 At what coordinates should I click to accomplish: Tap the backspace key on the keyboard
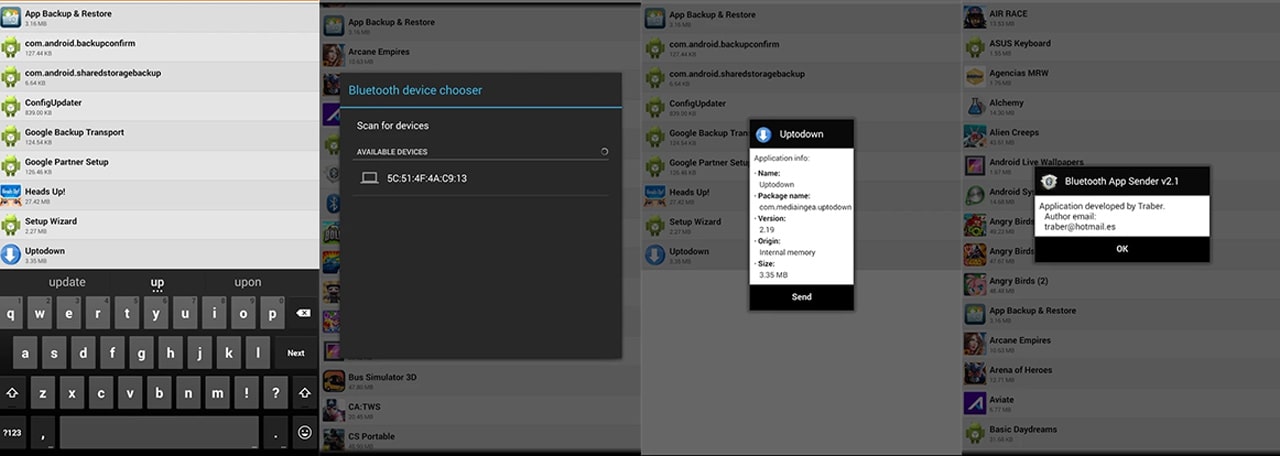(x=303, y=313)
